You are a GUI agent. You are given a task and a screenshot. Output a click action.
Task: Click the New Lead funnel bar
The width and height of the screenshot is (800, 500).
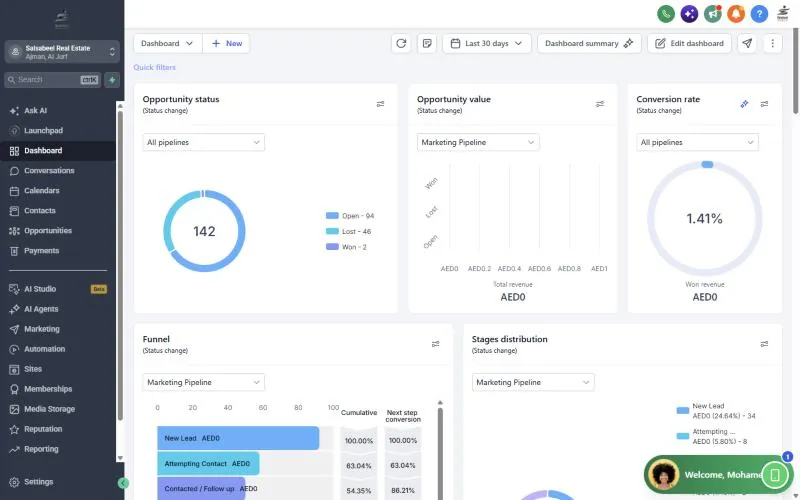[x=238, y=438]
